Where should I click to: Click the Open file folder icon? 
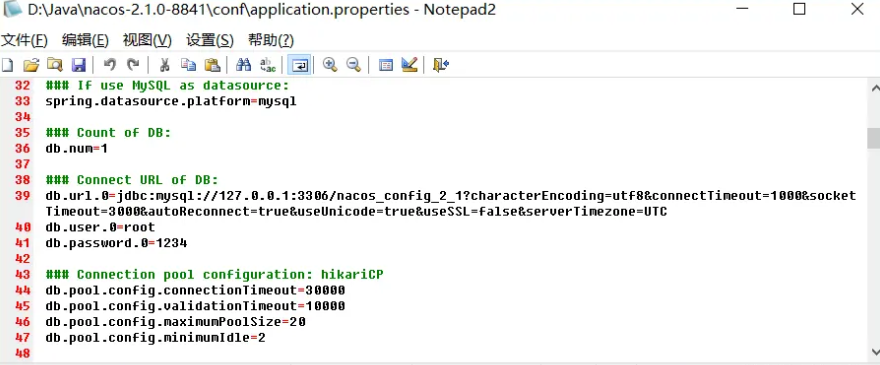pyautogui.click(x=31, y=65)
